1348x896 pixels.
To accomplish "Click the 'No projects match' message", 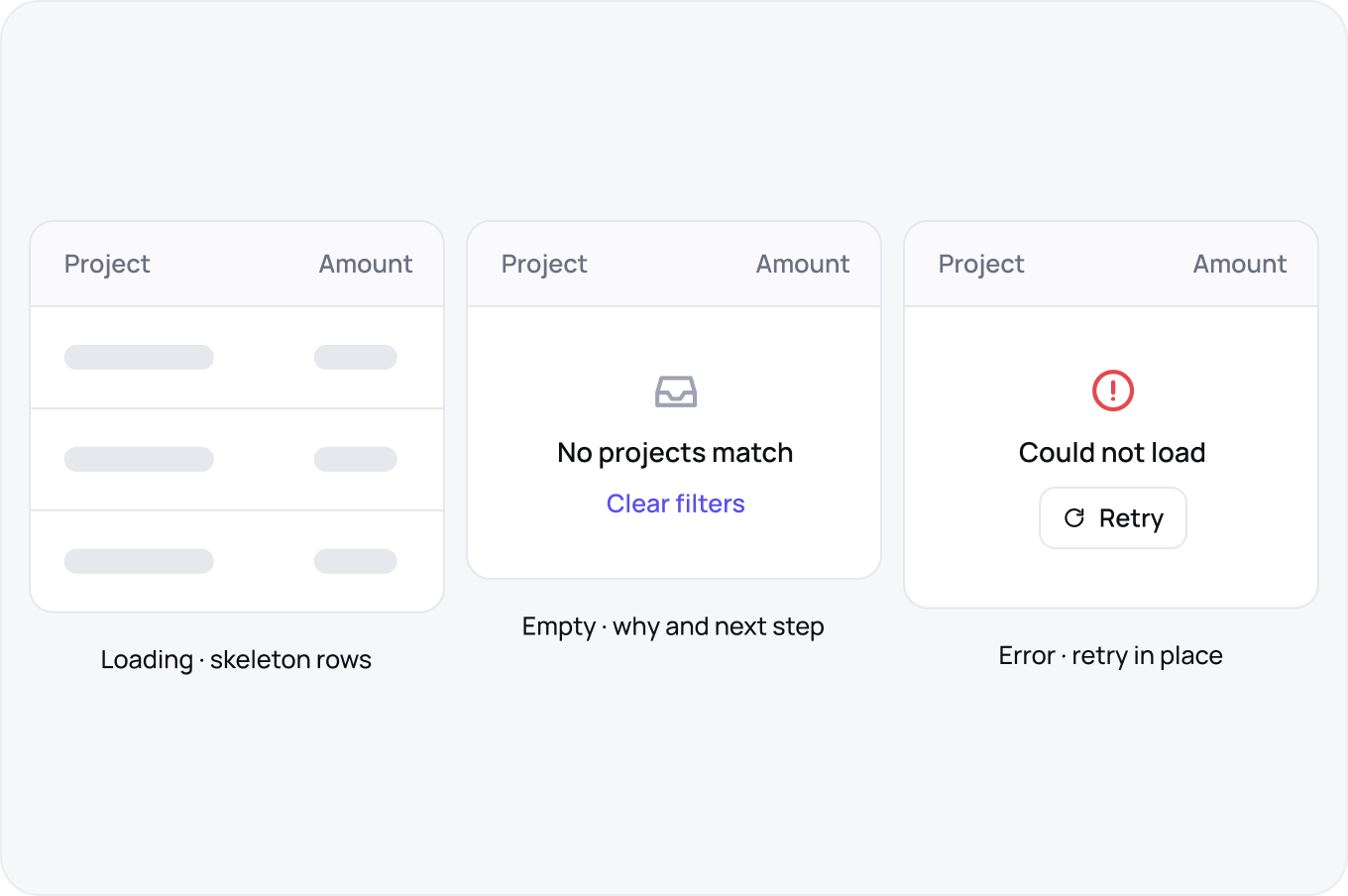I will coord(675,453).
